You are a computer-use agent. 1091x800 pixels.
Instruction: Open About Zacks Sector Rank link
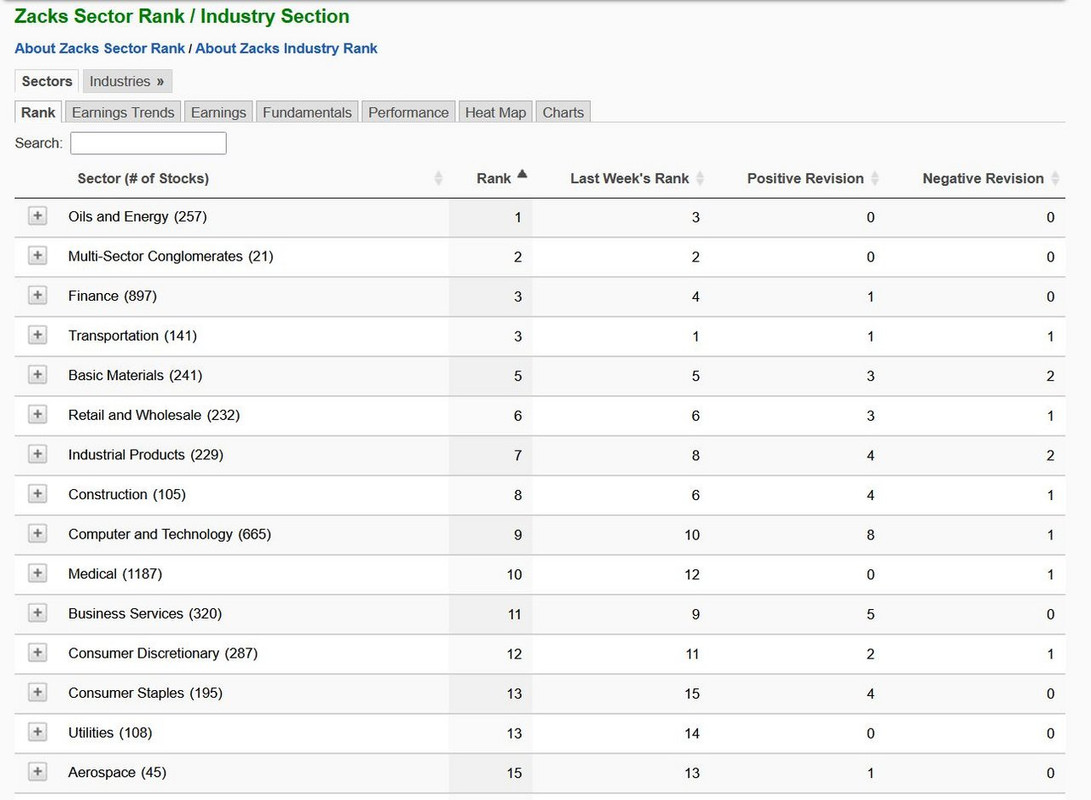100,48
